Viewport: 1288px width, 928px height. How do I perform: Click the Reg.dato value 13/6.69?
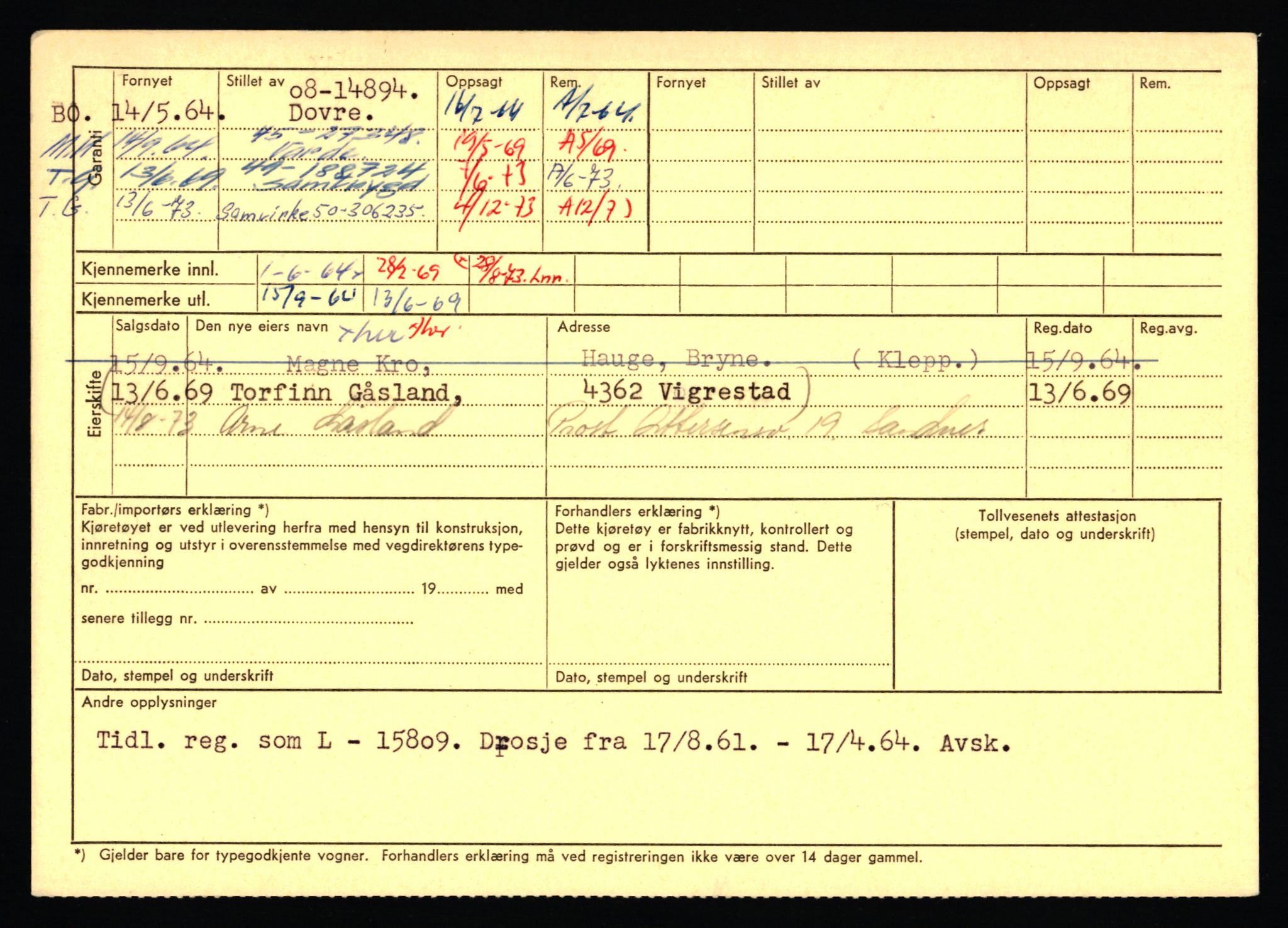click(1079, 393)
